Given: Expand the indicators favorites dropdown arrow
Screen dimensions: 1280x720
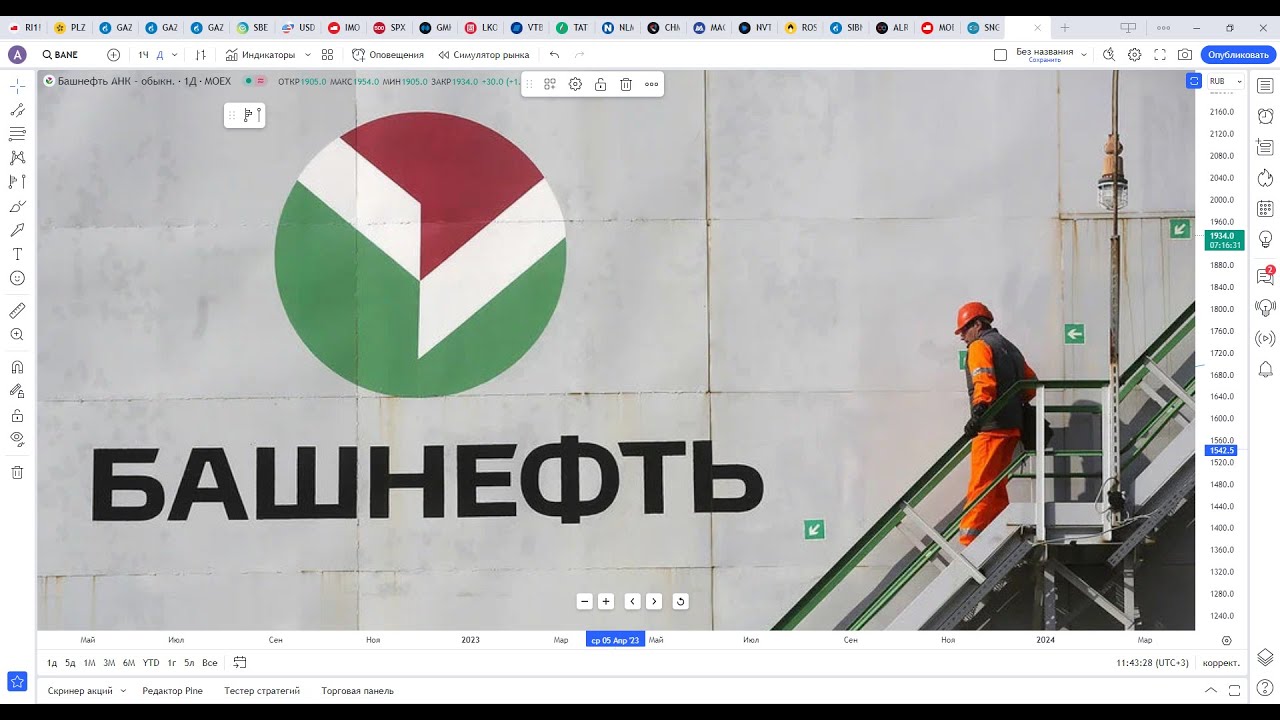Looking at the screenshot, I should (307, 55).
